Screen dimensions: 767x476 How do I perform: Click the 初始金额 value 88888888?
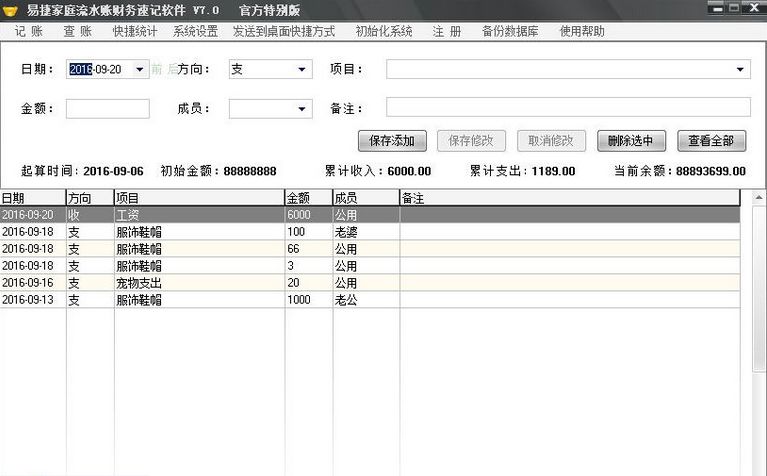(x=250, y=171)
